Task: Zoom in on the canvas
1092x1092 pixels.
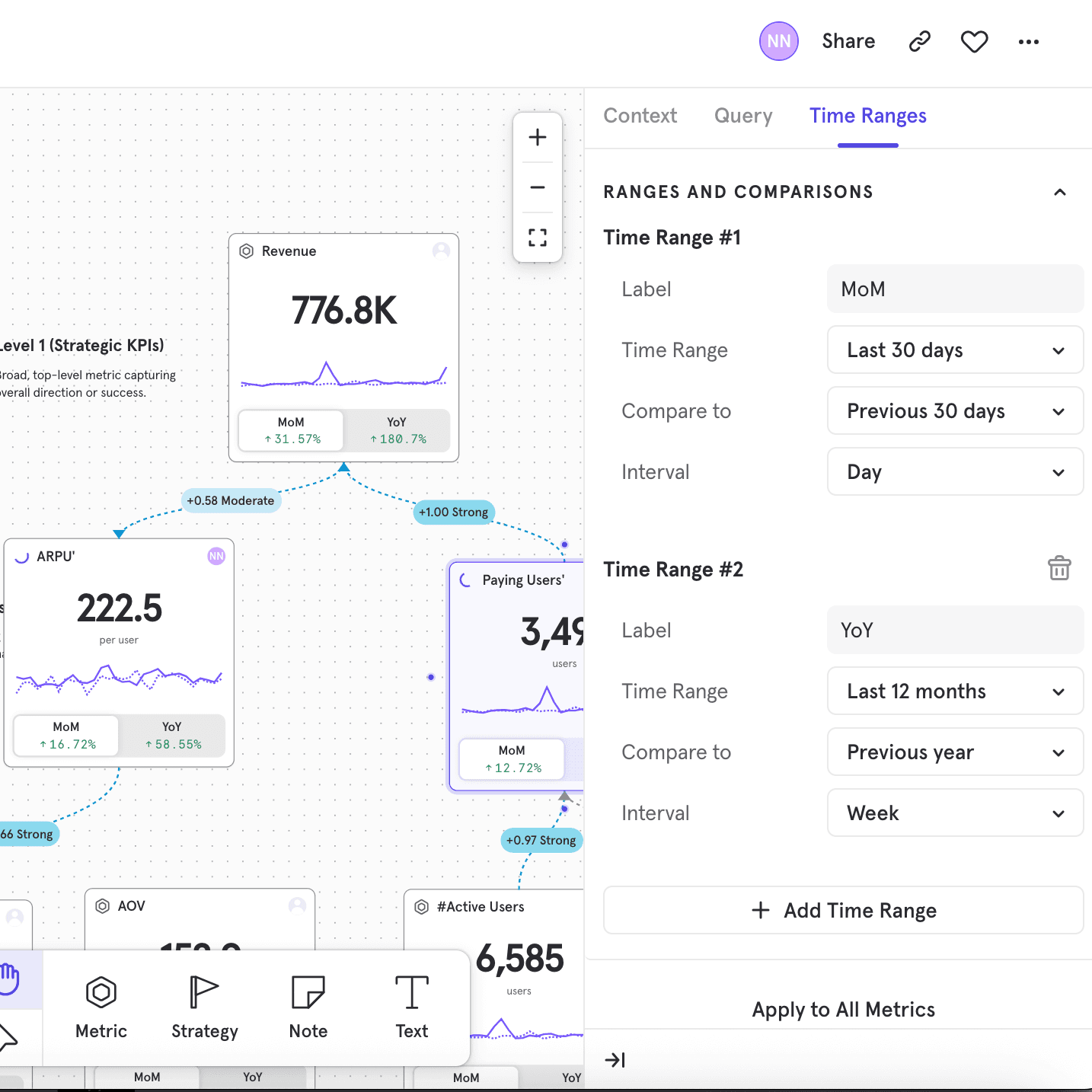Action: (x=538, y=138)
